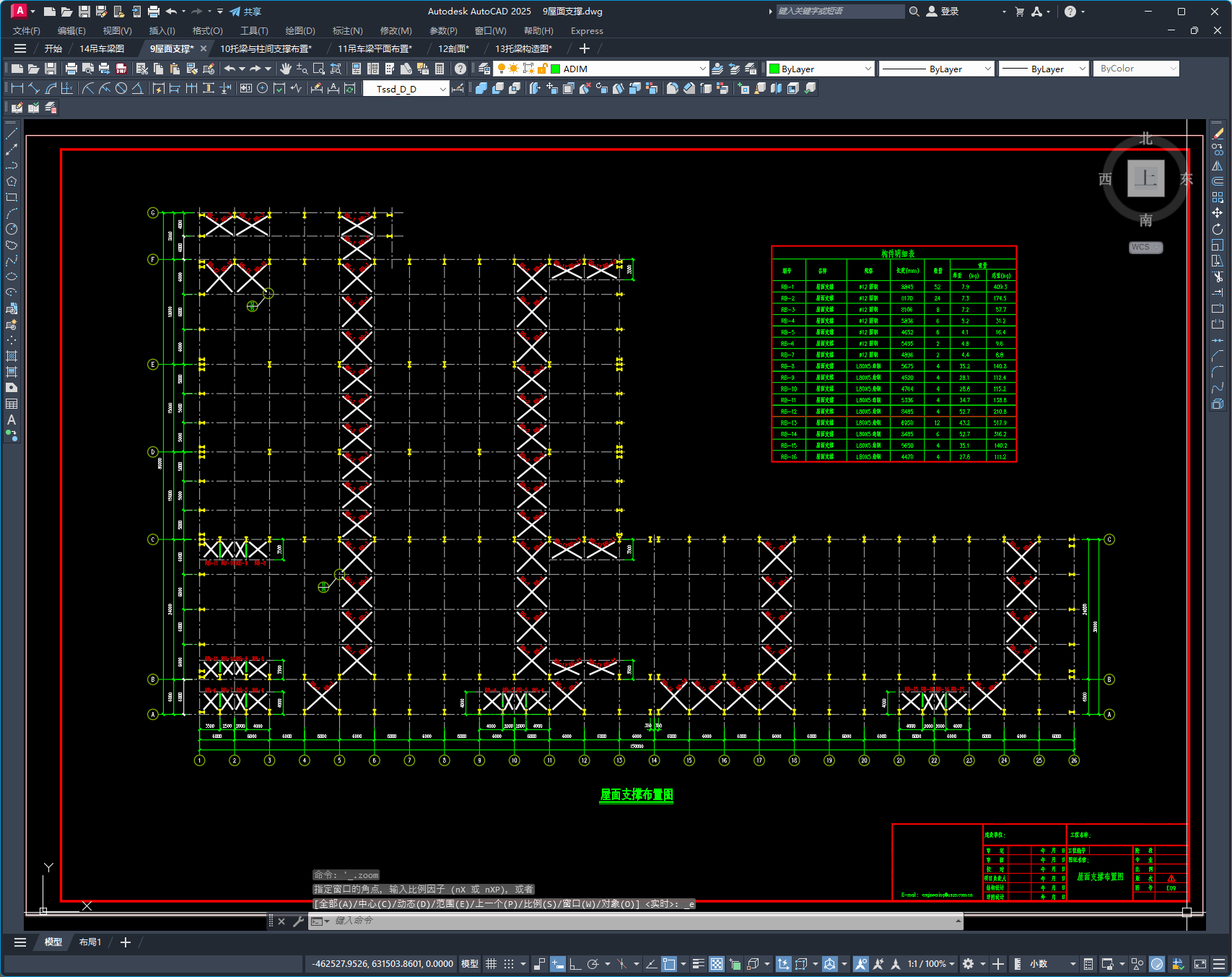
Task: Click the DWF publish icon
Action: (x=121, y=69)
